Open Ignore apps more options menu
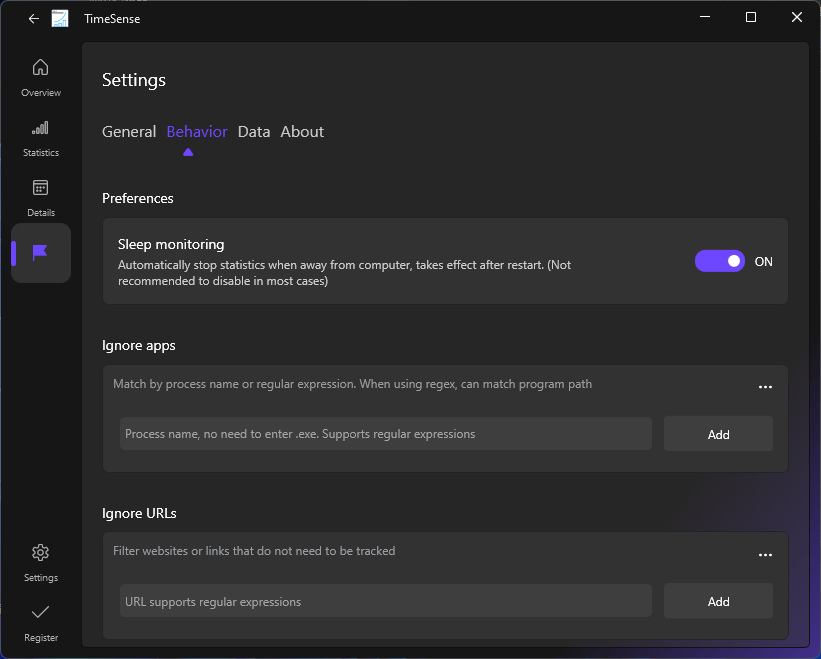Screen dimensions: 821x659 (765, 387)
